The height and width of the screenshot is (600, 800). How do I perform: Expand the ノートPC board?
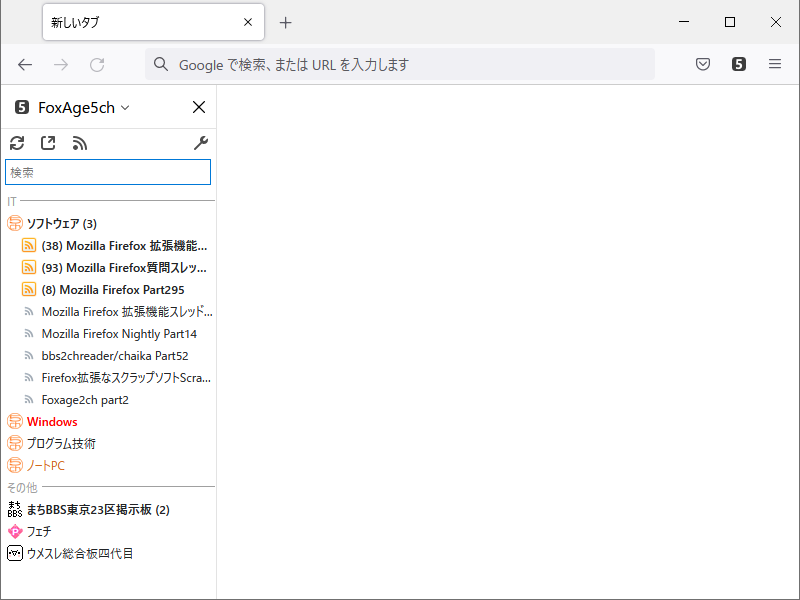tap(46, 466)
